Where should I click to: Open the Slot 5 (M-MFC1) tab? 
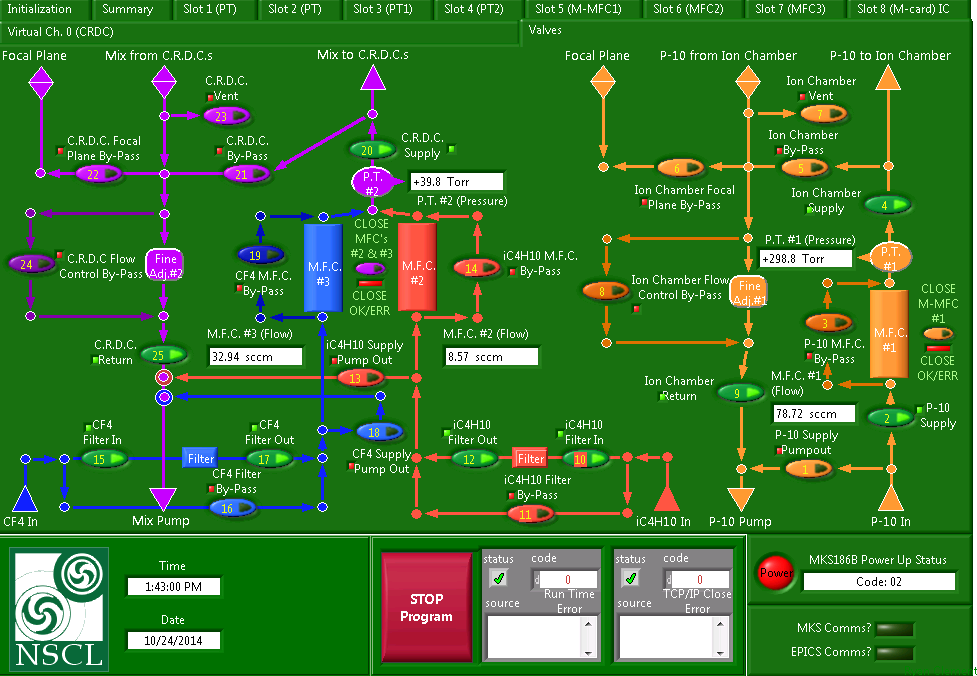pos(591,9)
